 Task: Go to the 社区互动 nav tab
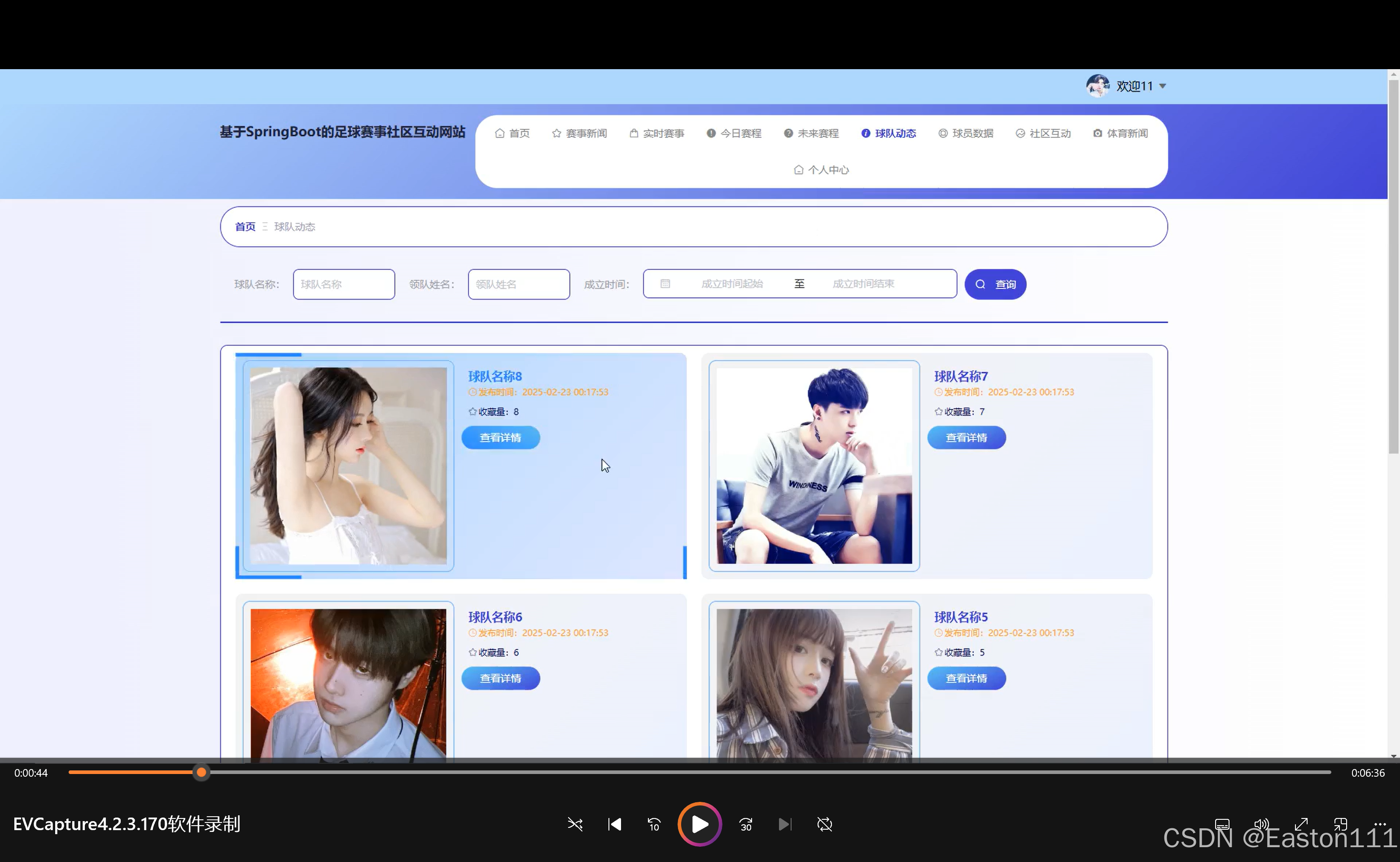(1043, 133)
